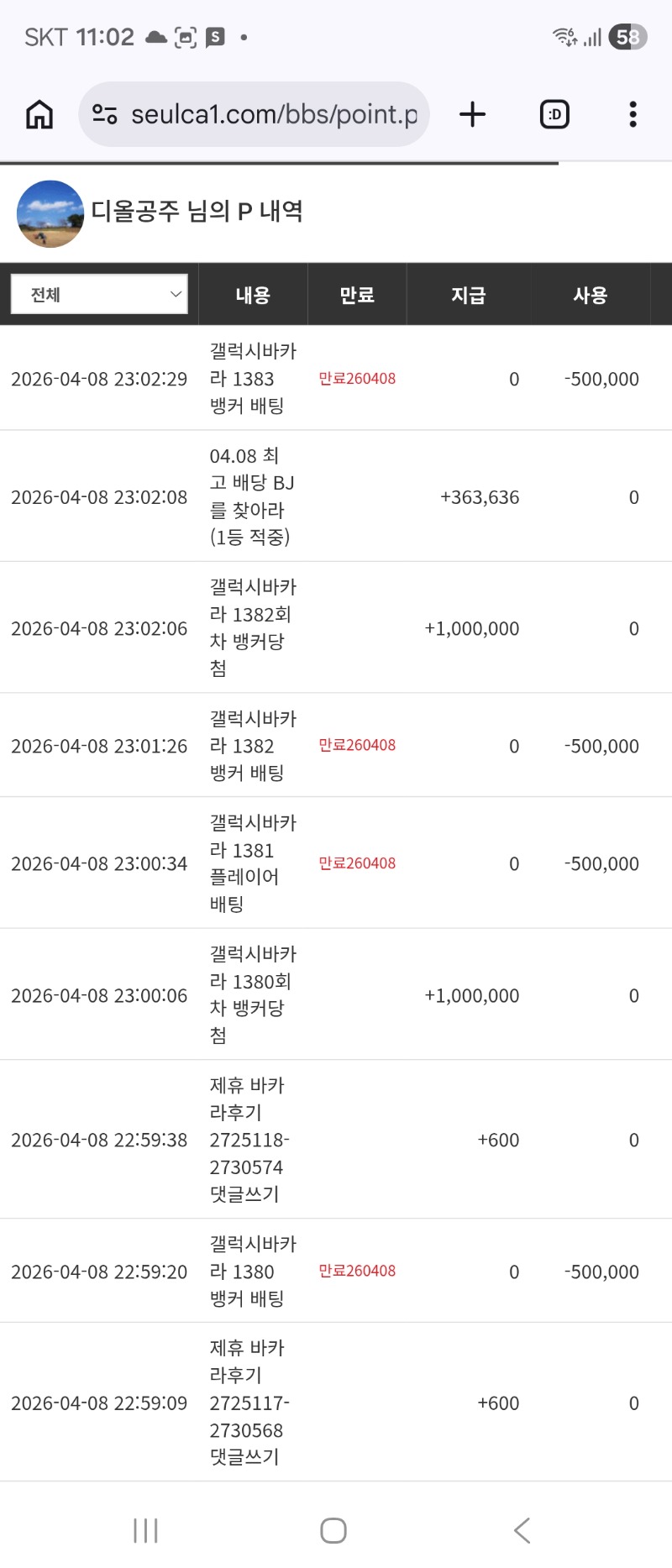Select the 사용 column header

coord(590,295)
